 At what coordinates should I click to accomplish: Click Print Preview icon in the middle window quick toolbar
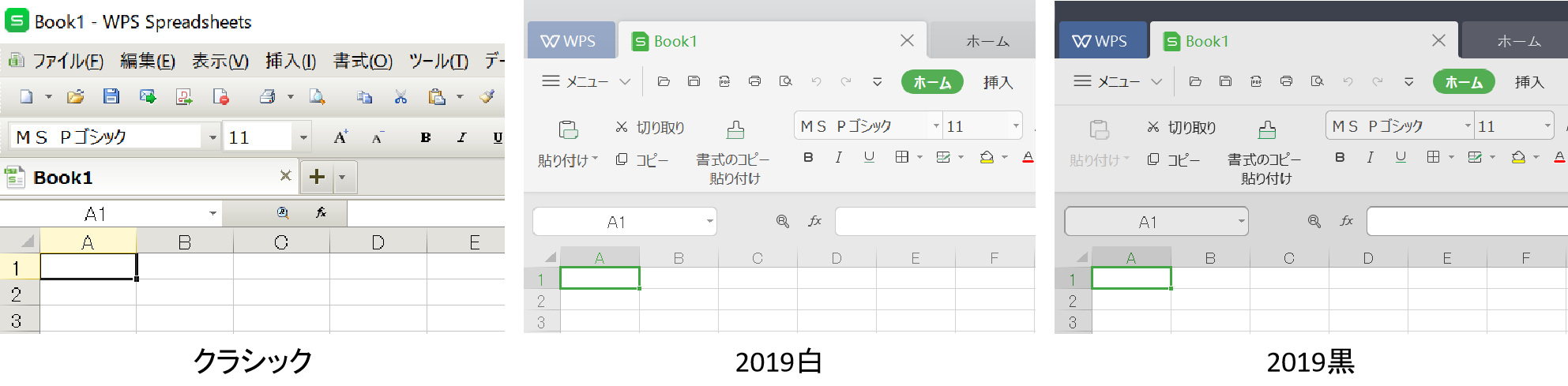[x=785, y=81]
